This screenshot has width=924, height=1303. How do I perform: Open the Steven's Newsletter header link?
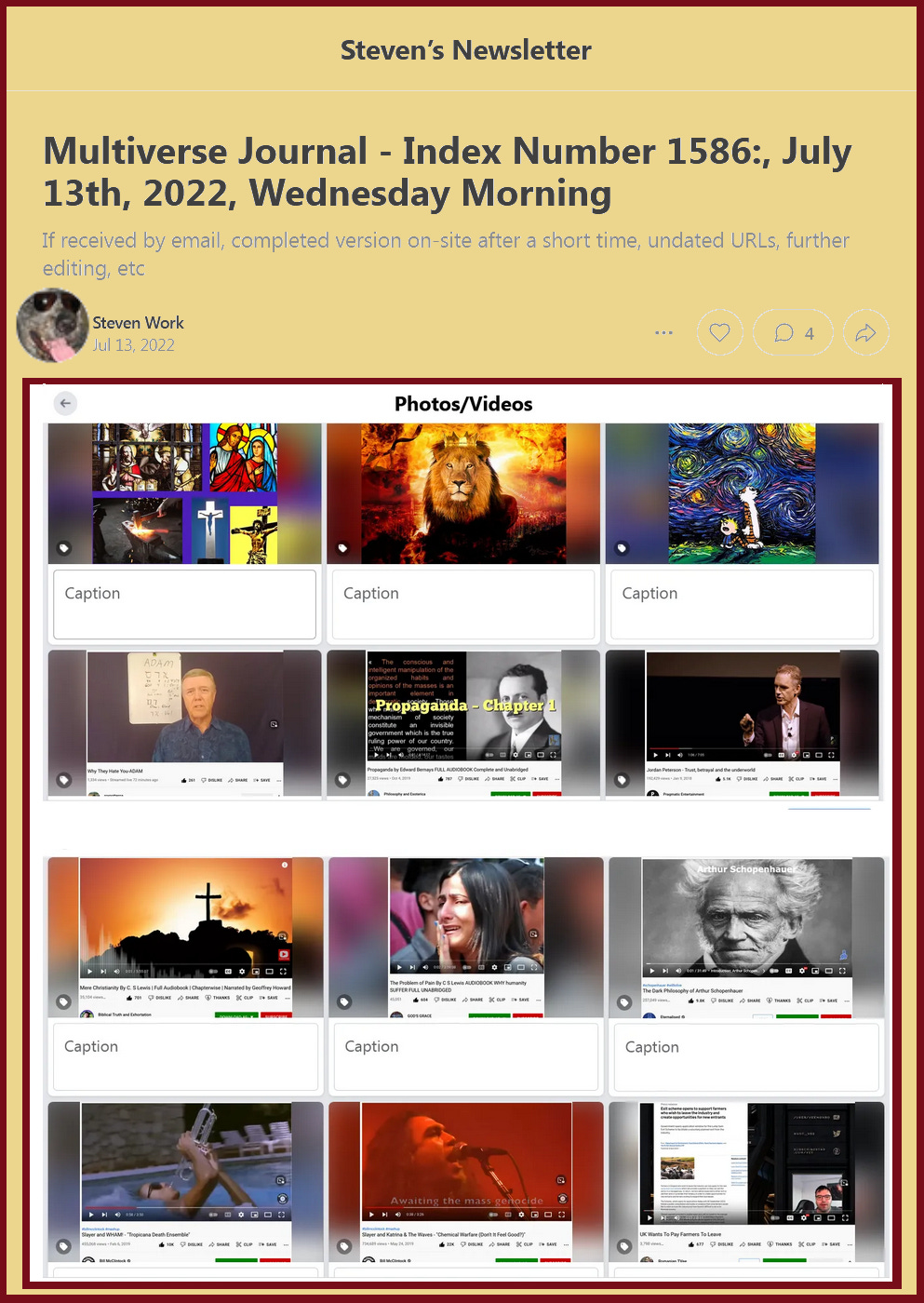(465, 49)
